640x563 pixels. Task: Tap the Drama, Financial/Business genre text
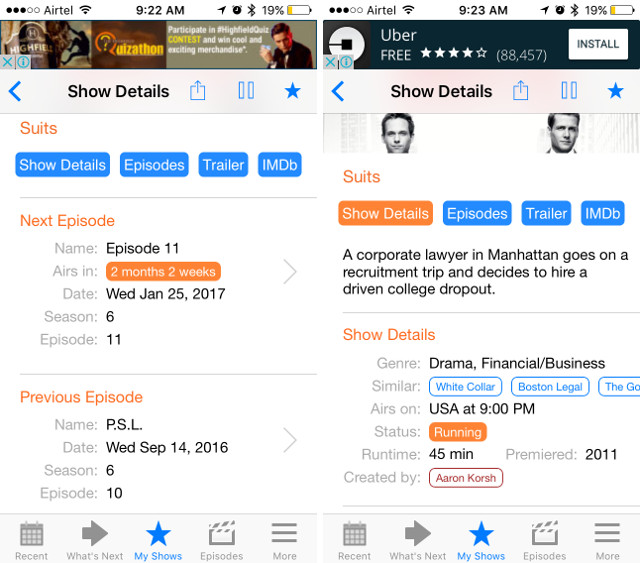517,363
